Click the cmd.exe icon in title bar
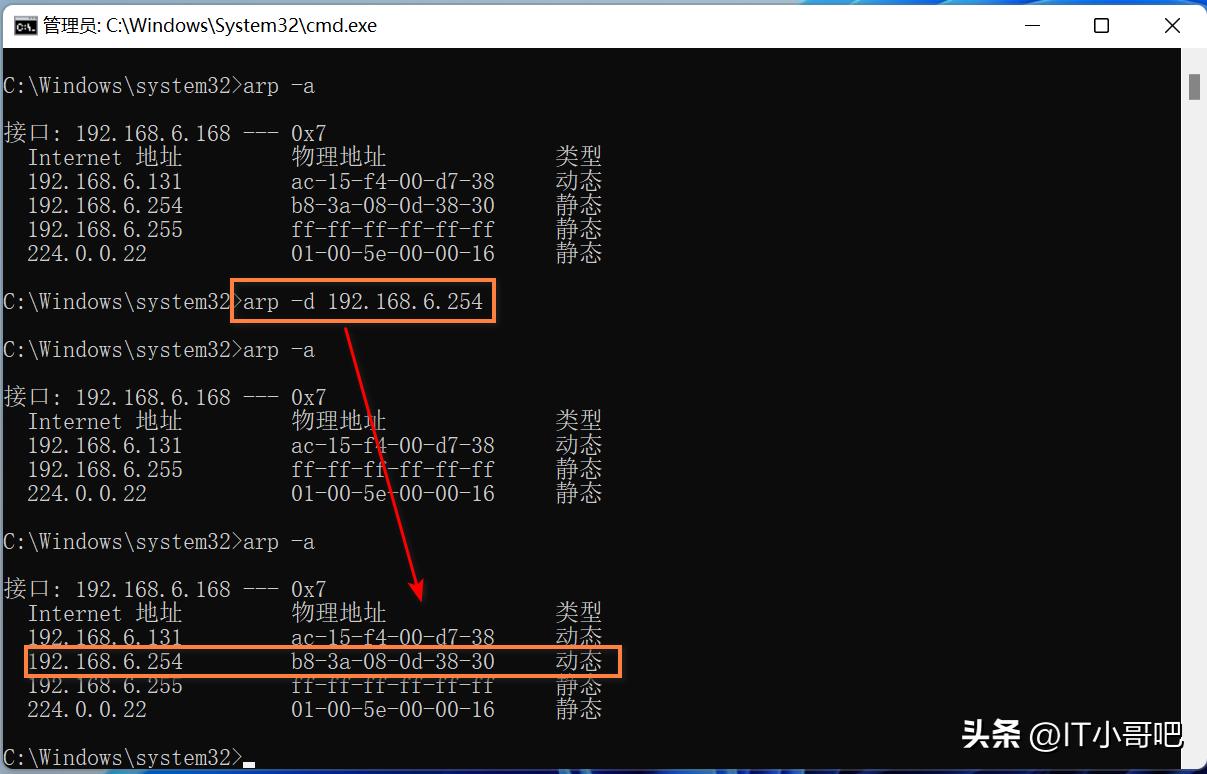1207x774 pixels. point(24,25)
